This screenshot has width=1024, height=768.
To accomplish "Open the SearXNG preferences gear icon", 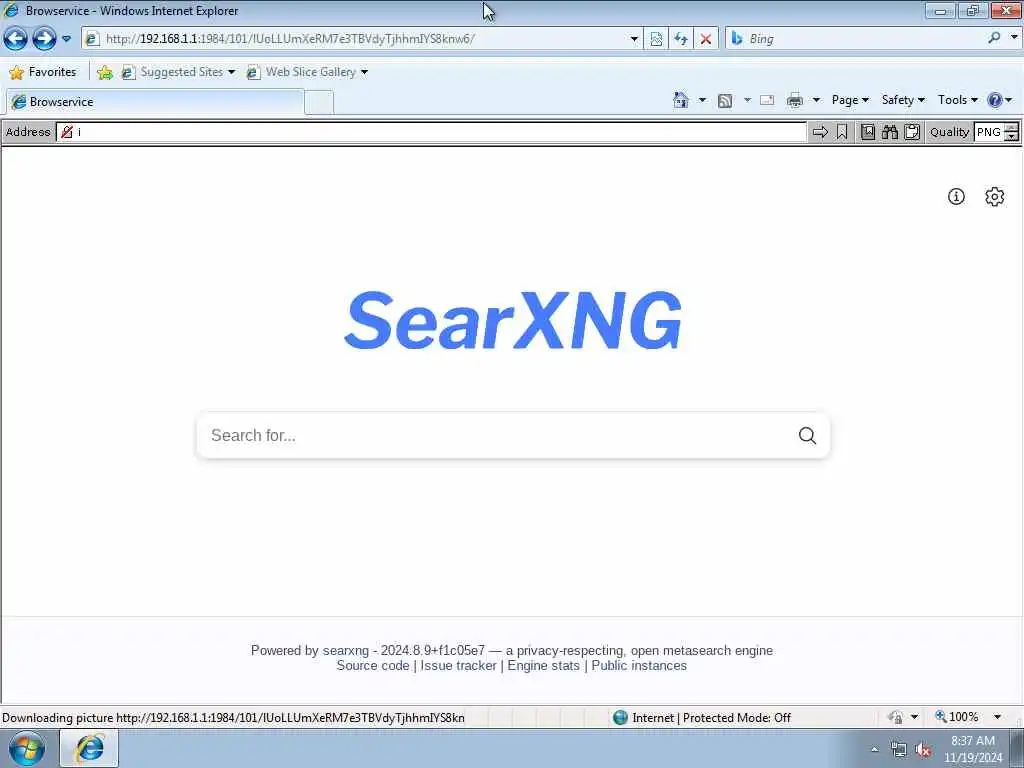I will (x=994, y=197).
